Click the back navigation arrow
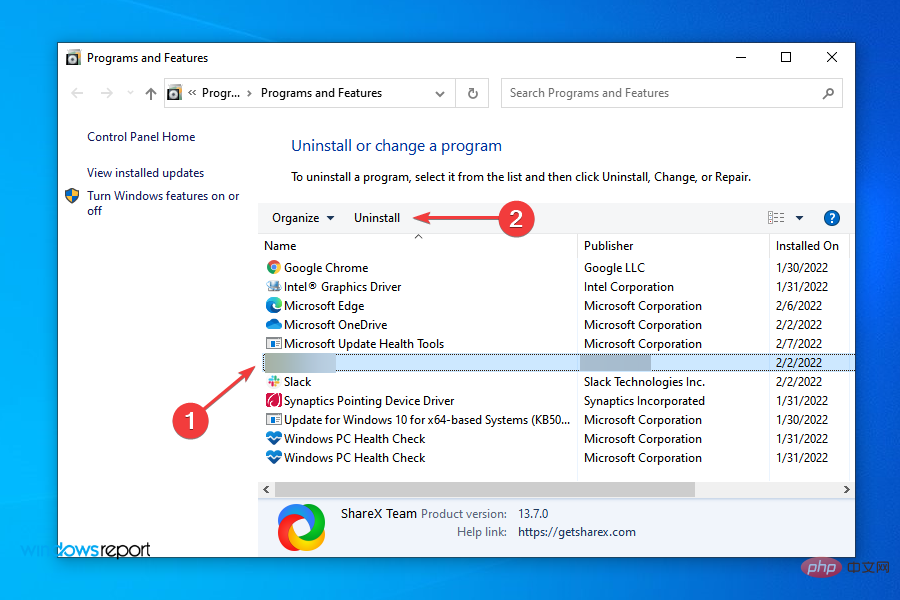The height and width of the screenshot is (600, 900). pos(77,92)
